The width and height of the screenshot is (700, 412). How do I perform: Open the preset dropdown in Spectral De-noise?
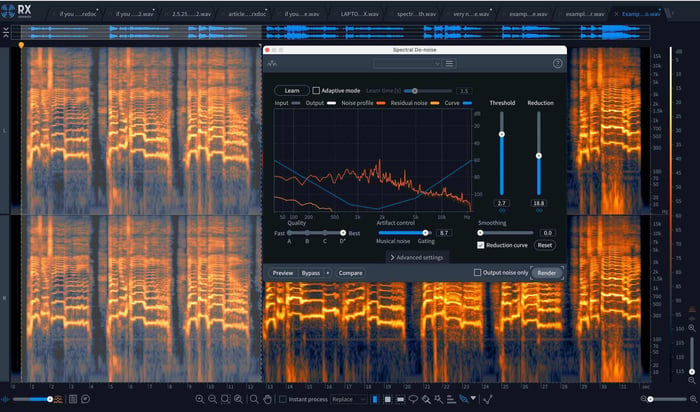(407, 64)
